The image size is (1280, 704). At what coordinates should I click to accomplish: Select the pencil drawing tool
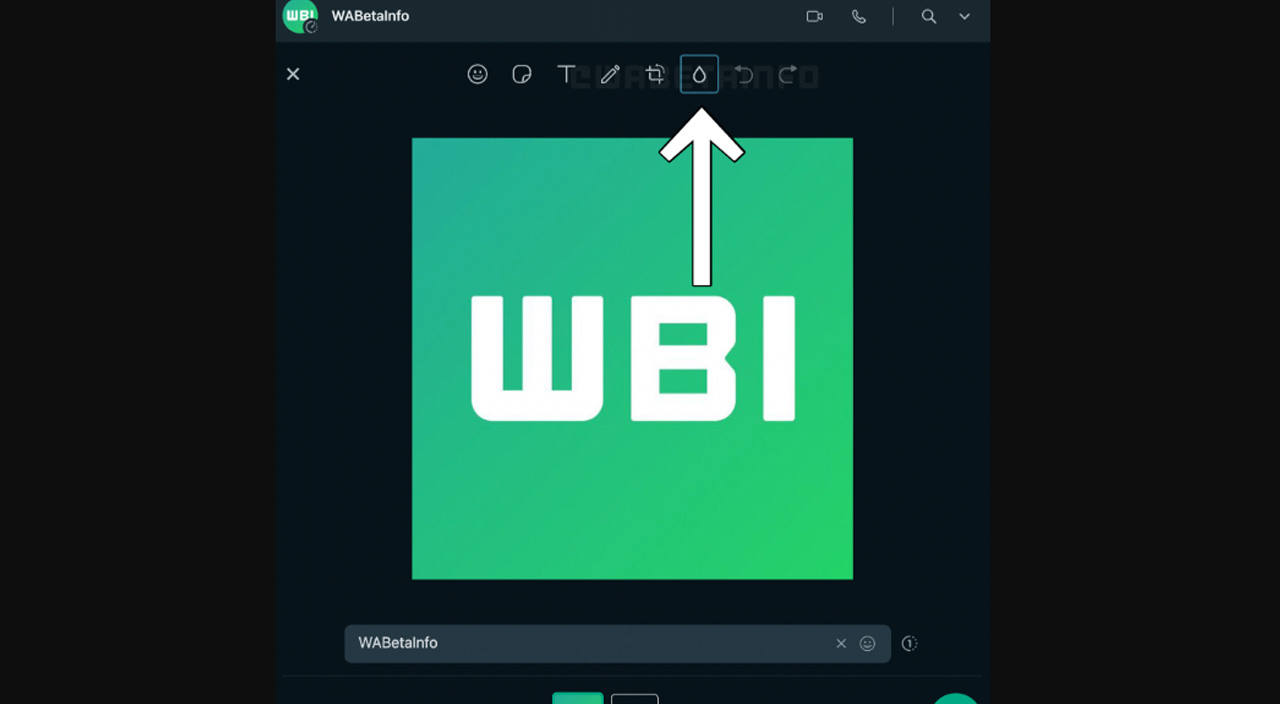click(609, 73)
